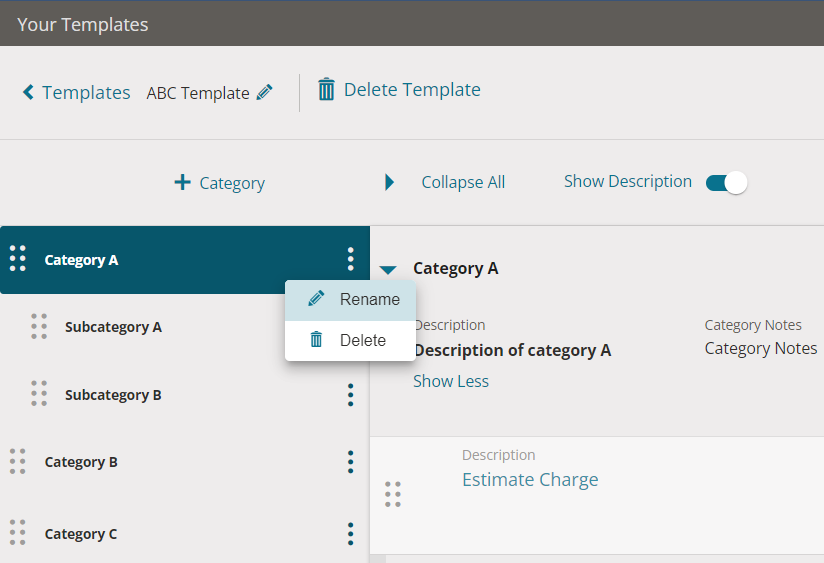
Task: Open three-dot menu for Category A
Action: (x=350, y=260)
